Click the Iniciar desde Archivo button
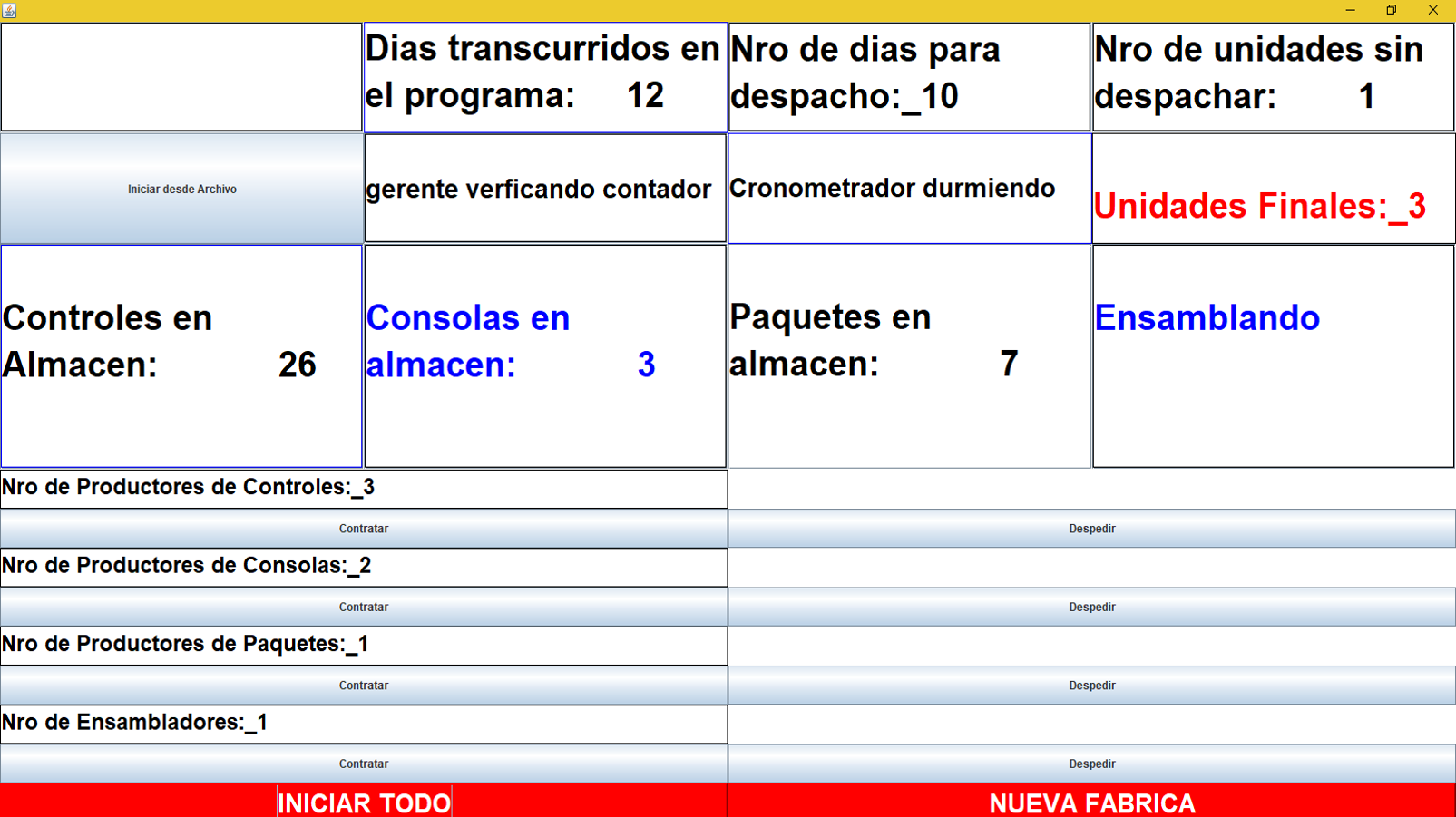Screen dimensions: 1456x817 coord(181,189)
